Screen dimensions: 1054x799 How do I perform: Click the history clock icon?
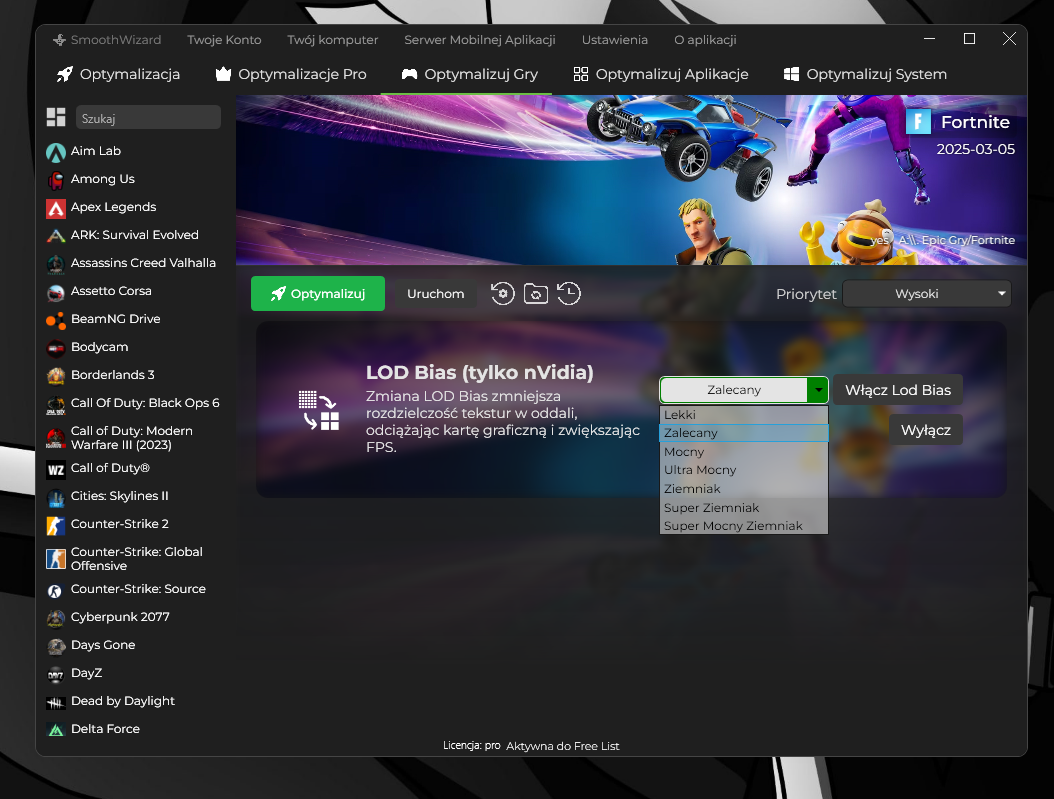tap(569, 294)
